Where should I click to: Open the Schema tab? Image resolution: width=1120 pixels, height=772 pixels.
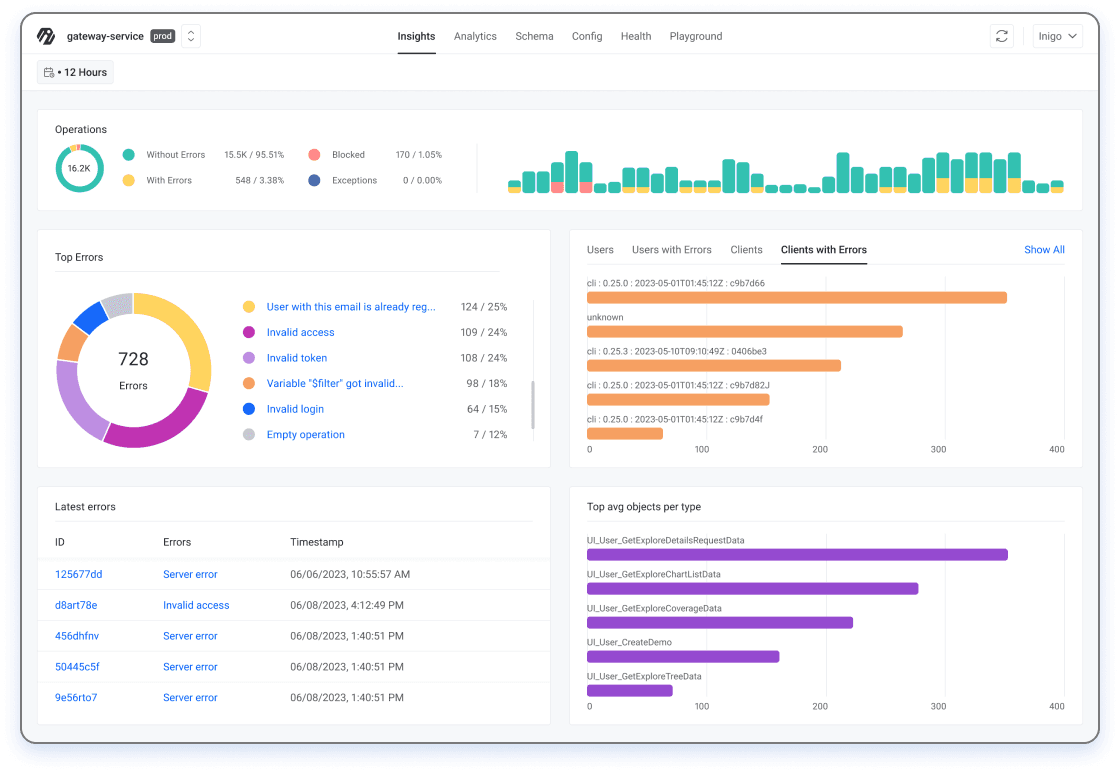(534, 36)
